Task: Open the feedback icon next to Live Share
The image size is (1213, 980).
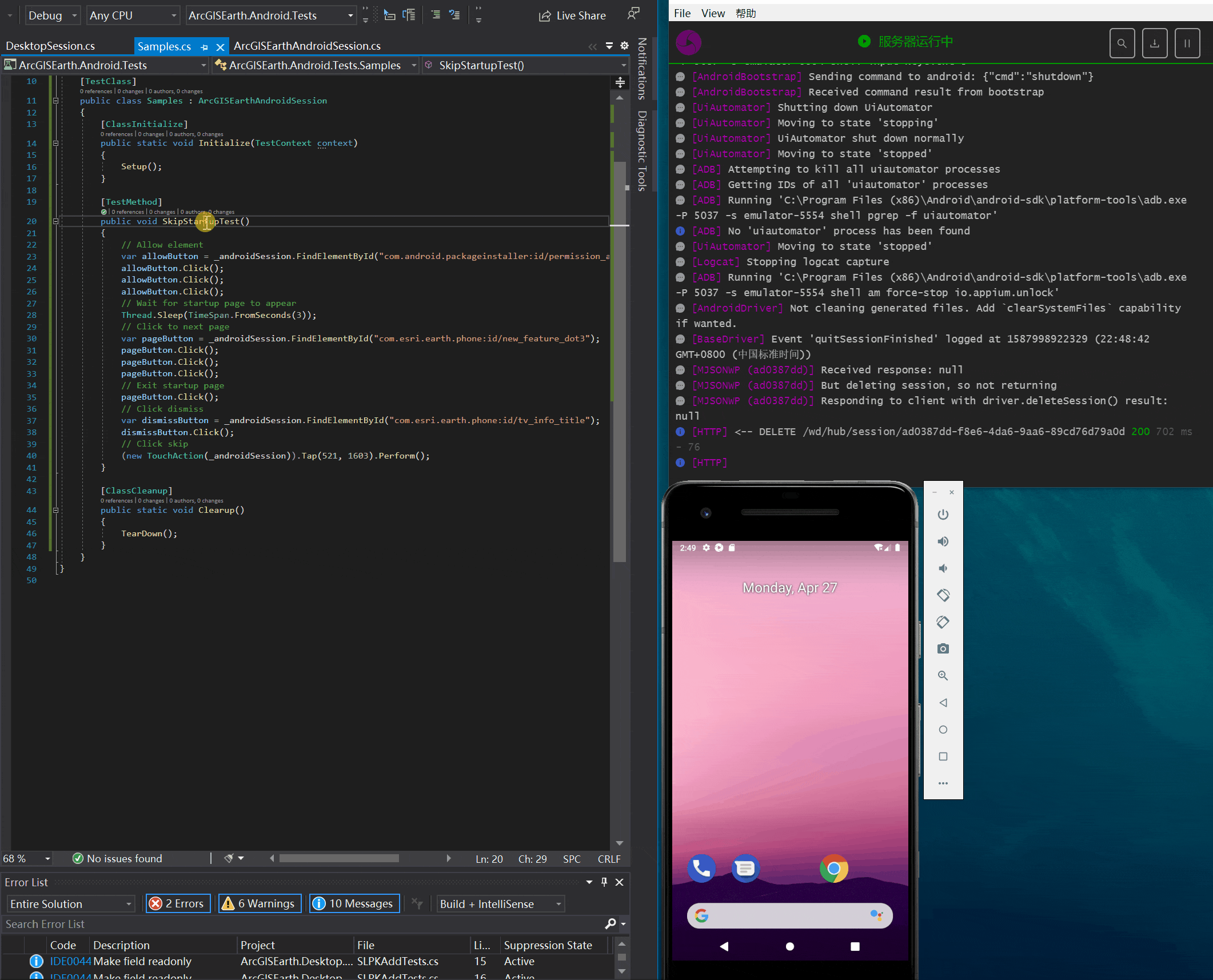Action: (633, 14)
